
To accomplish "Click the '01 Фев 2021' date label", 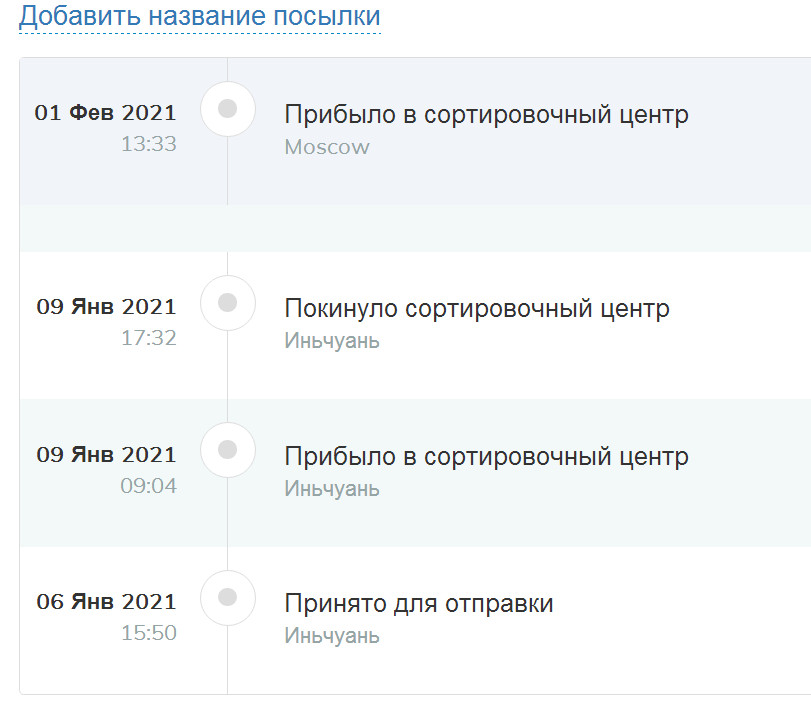I will (105, 113).
